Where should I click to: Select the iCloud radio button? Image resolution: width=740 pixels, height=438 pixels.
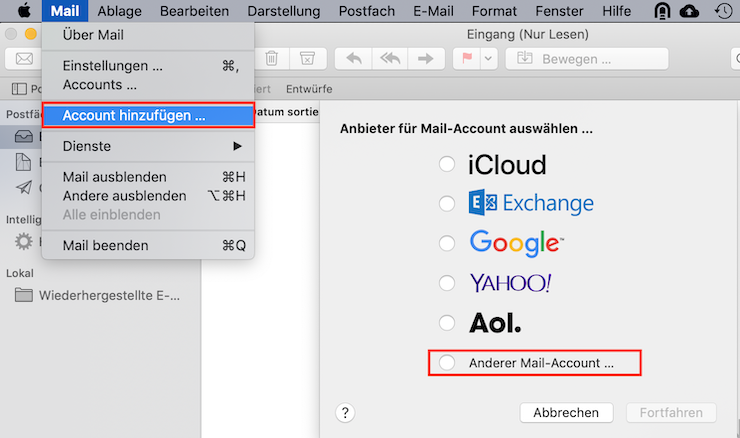447,164
